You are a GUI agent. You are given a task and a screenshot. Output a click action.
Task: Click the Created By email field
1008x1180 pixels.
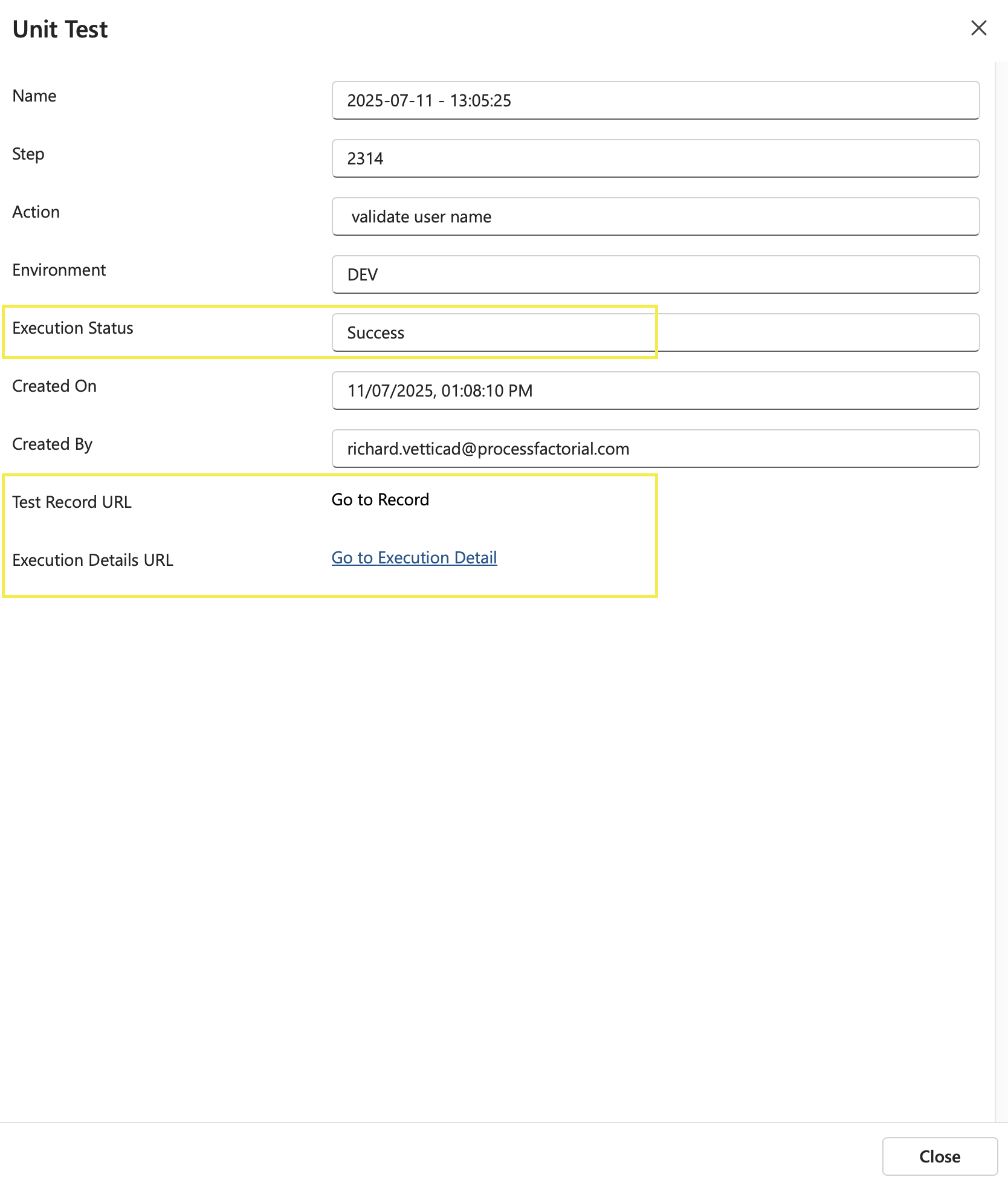click(655, 449)
